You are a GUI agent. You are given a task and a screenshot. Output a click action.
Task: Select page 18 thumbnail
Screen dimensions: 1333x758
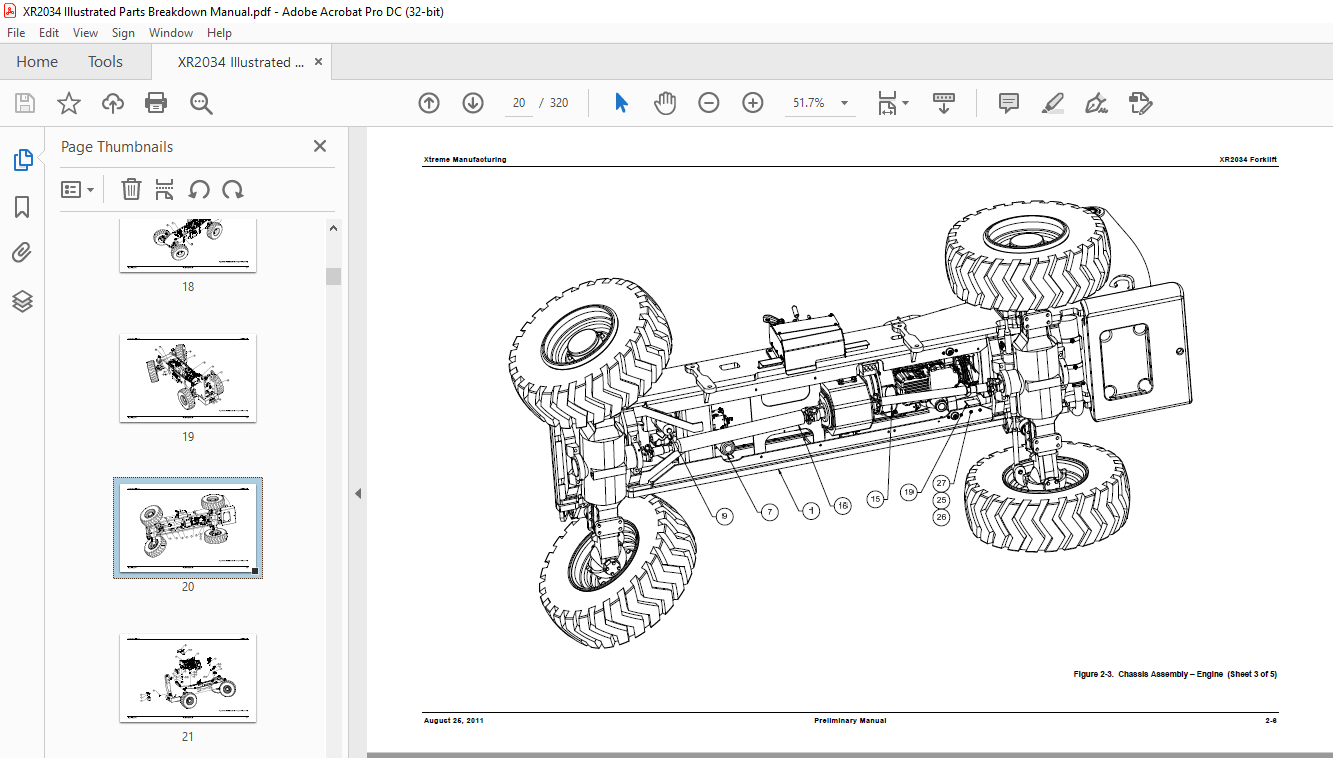point(188,245)
